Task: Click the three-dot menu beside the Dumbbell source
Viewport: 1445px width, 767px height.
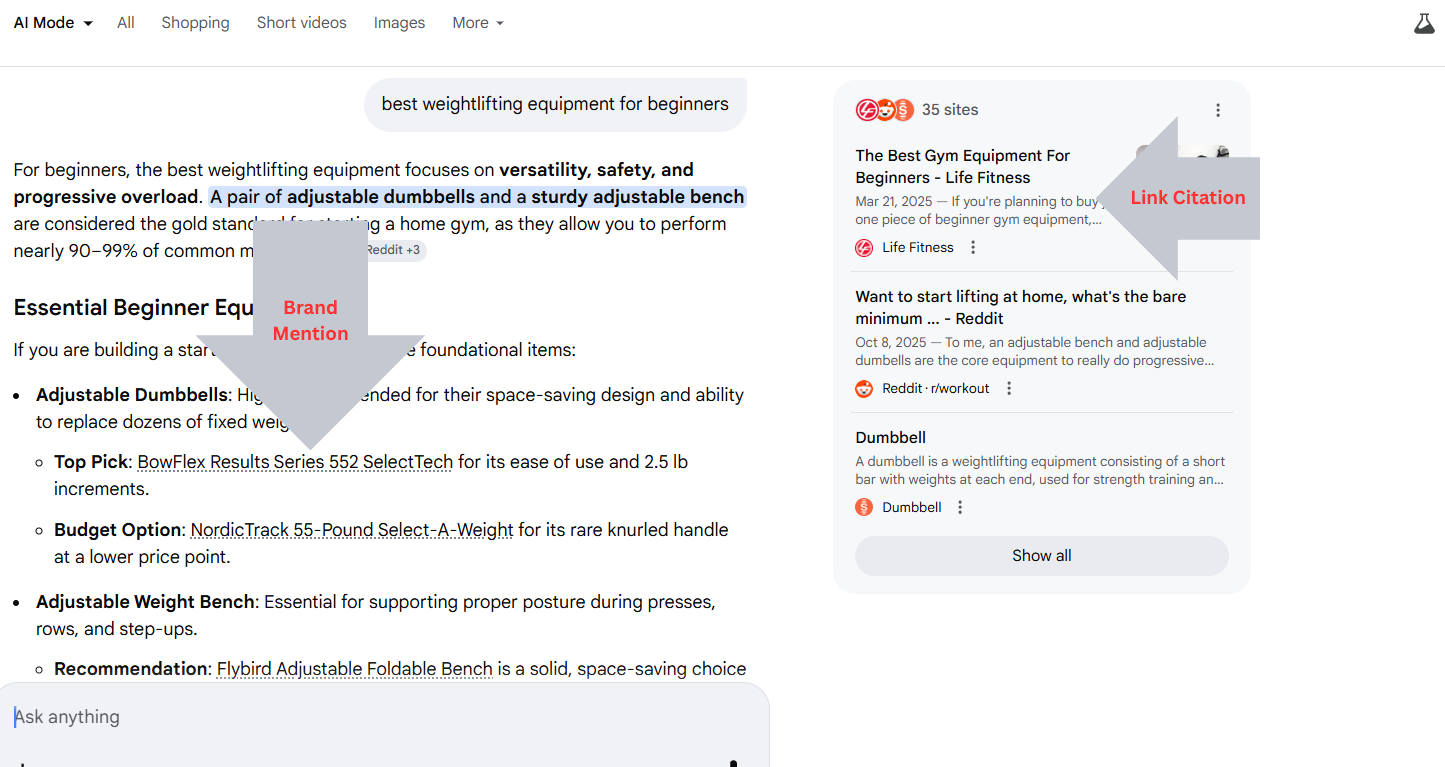Action: [x=960, y=507]
